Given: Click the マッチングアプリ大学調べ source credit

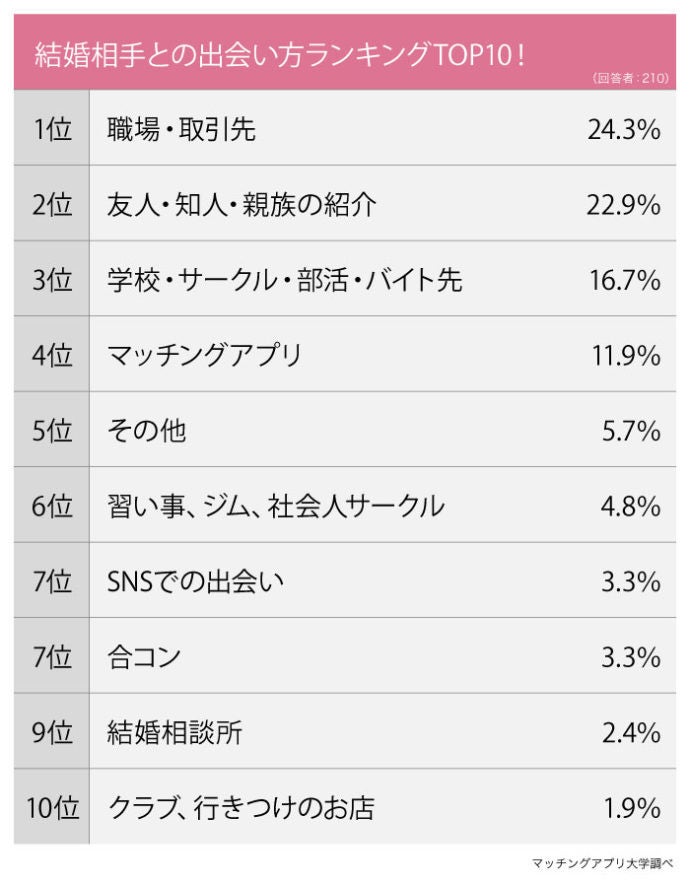Looking at the screenshot, I should (x=604, y=862).
